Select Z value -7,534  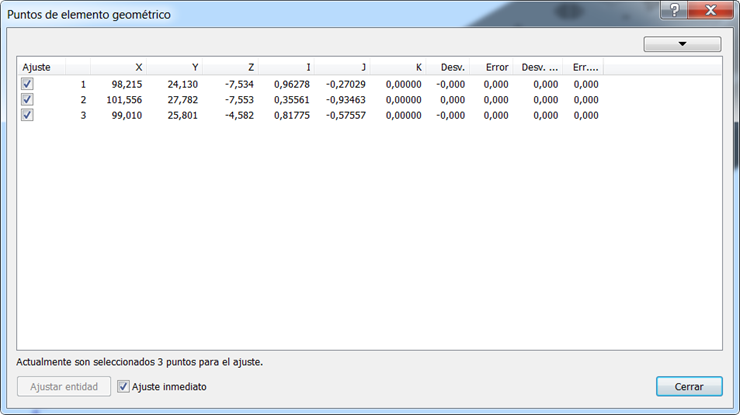(x=239, y=85)
